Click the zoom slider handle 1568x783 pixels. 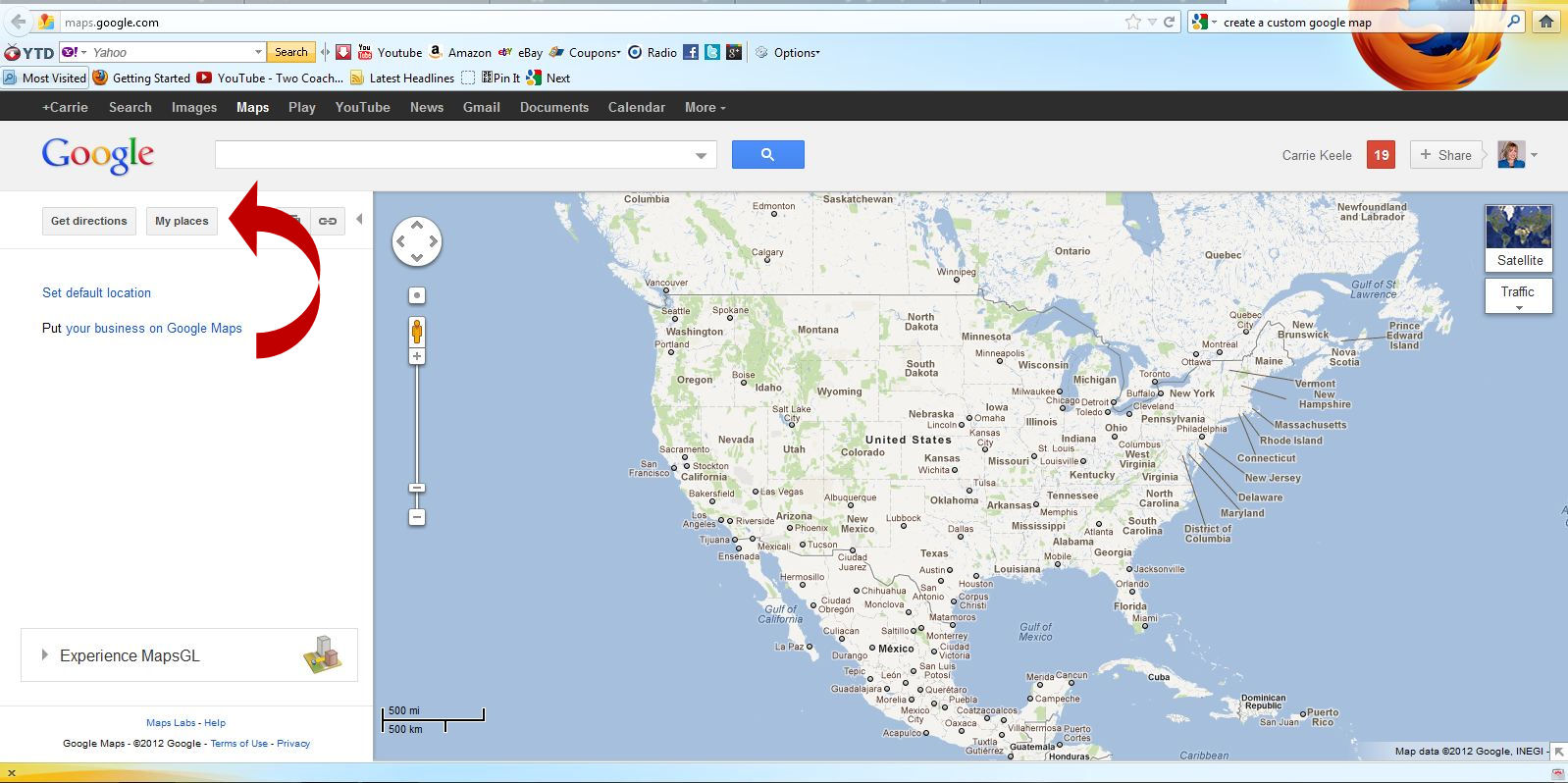pos(417,488)
